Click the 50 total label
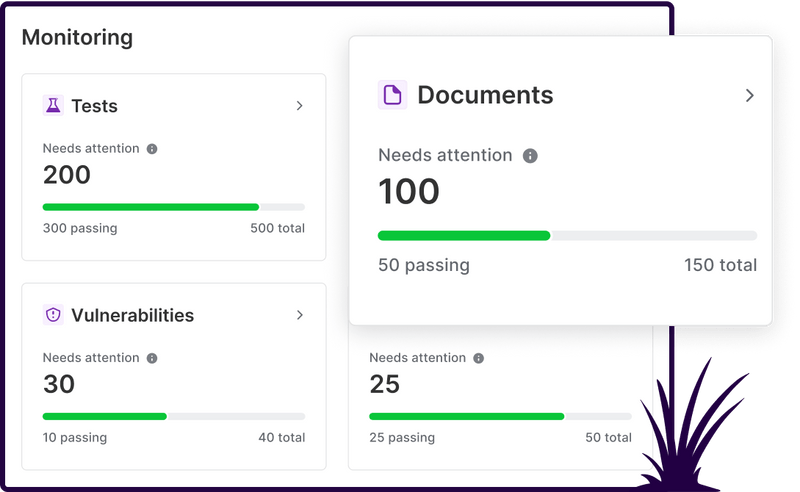The width and height of the screenshot is (800, 492). [x=608, y=437]
